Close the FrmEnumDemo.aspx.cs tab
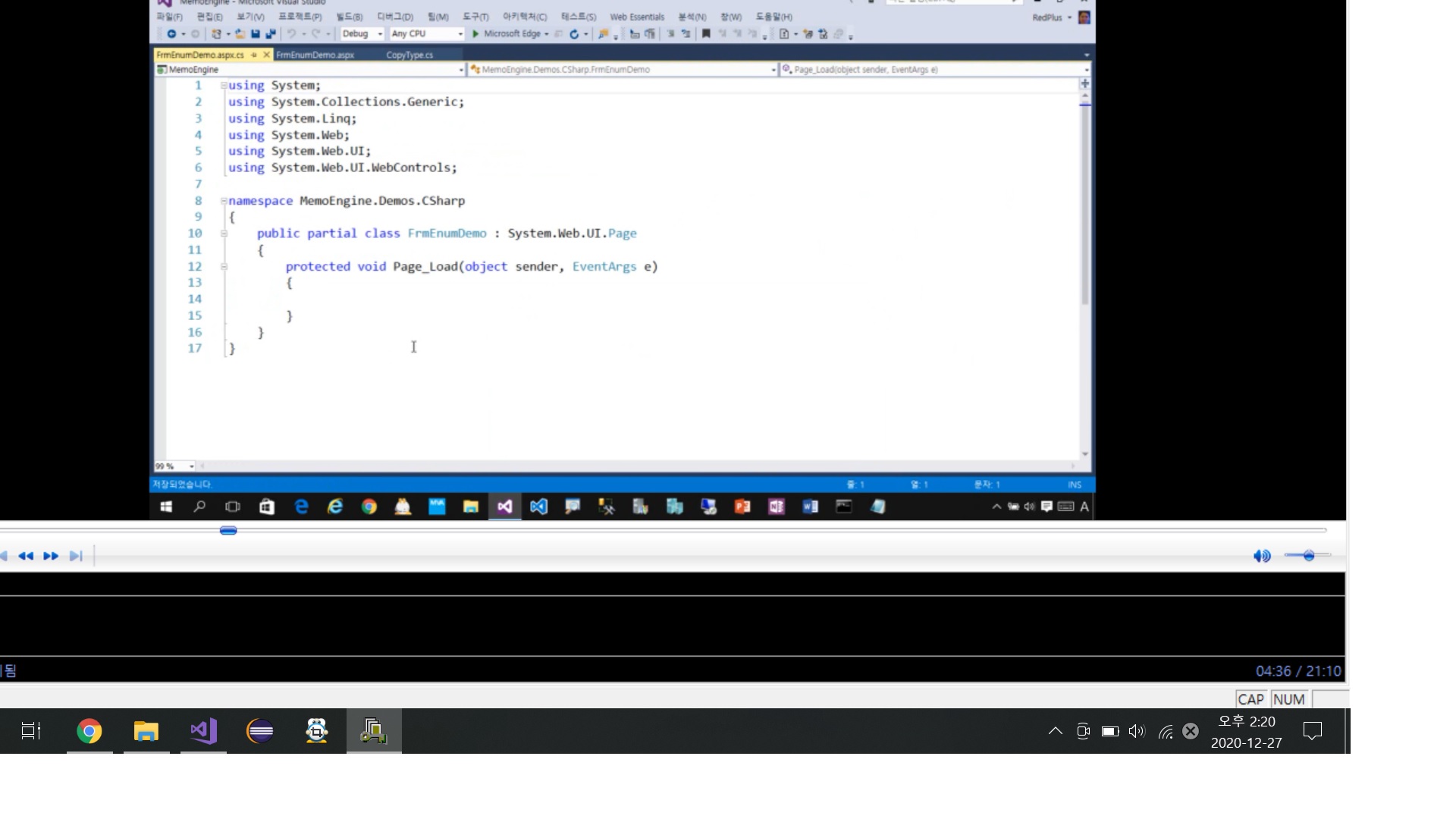 266,55
